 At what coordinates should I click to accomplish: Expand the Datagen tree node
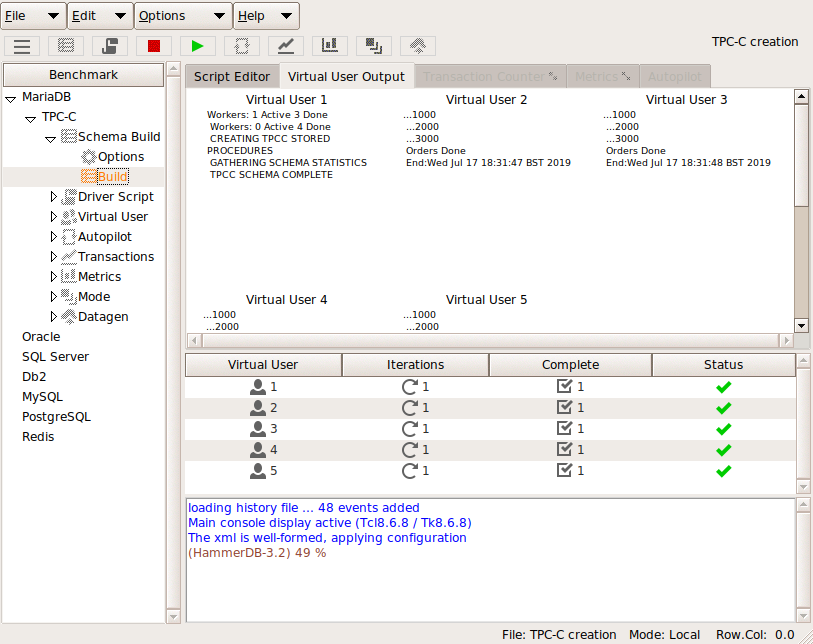(x=53, y=316)
